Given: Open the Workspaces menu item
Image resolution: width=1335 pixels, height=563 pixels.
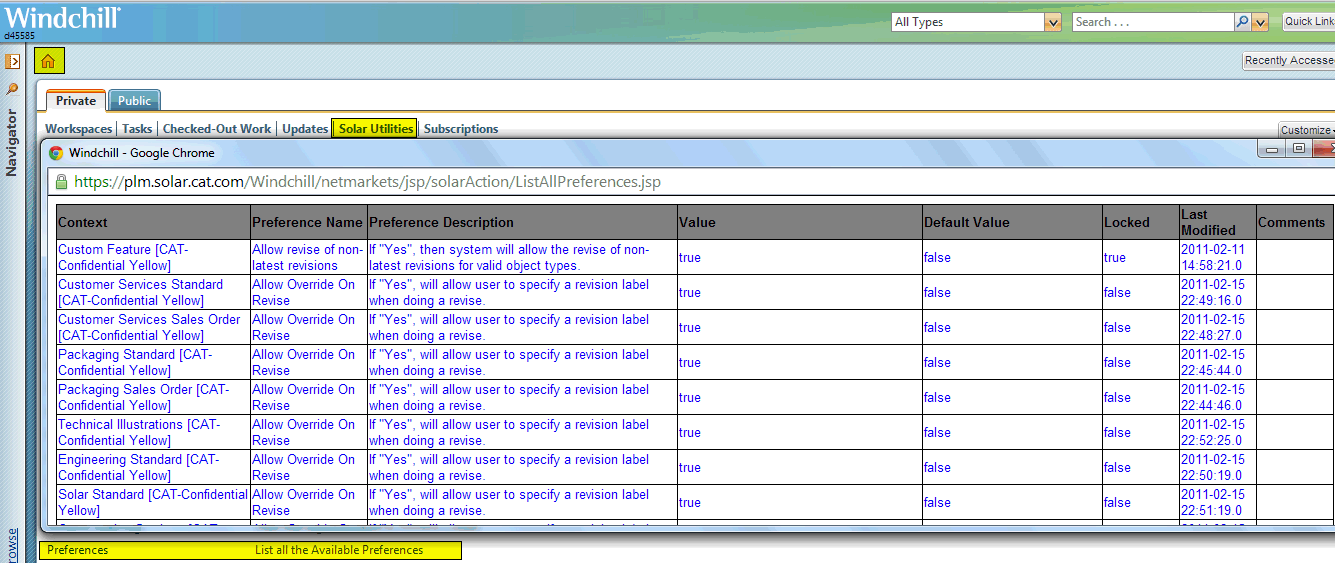Looking at the screenshot, I should pos(79,129).
